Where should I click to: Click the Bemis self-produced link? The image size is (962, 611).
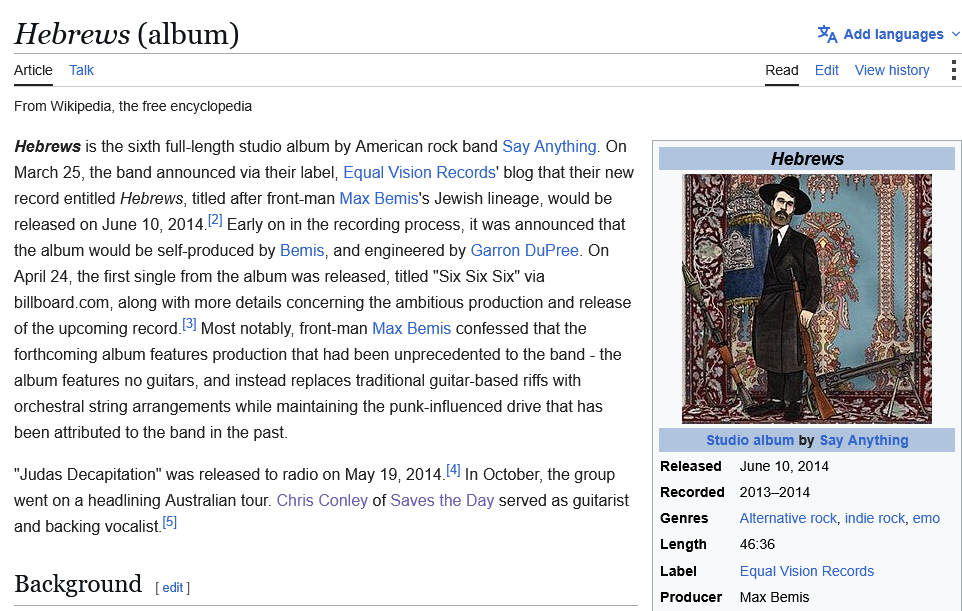(302, 250)
